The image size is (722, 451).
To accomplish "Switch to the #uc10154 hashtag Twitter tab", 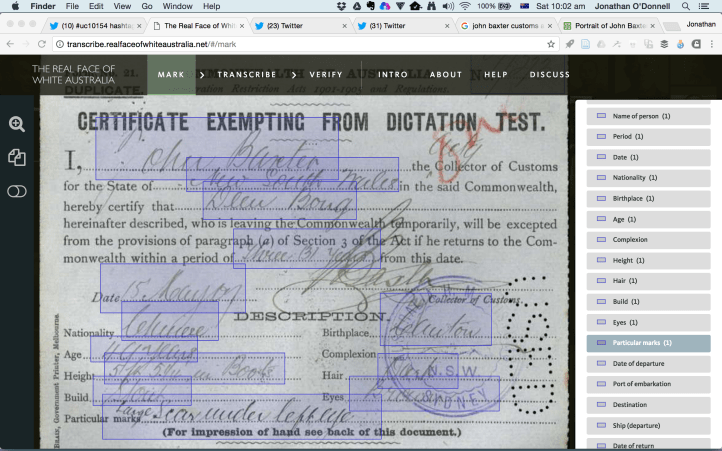I will [x=96, y=26].
